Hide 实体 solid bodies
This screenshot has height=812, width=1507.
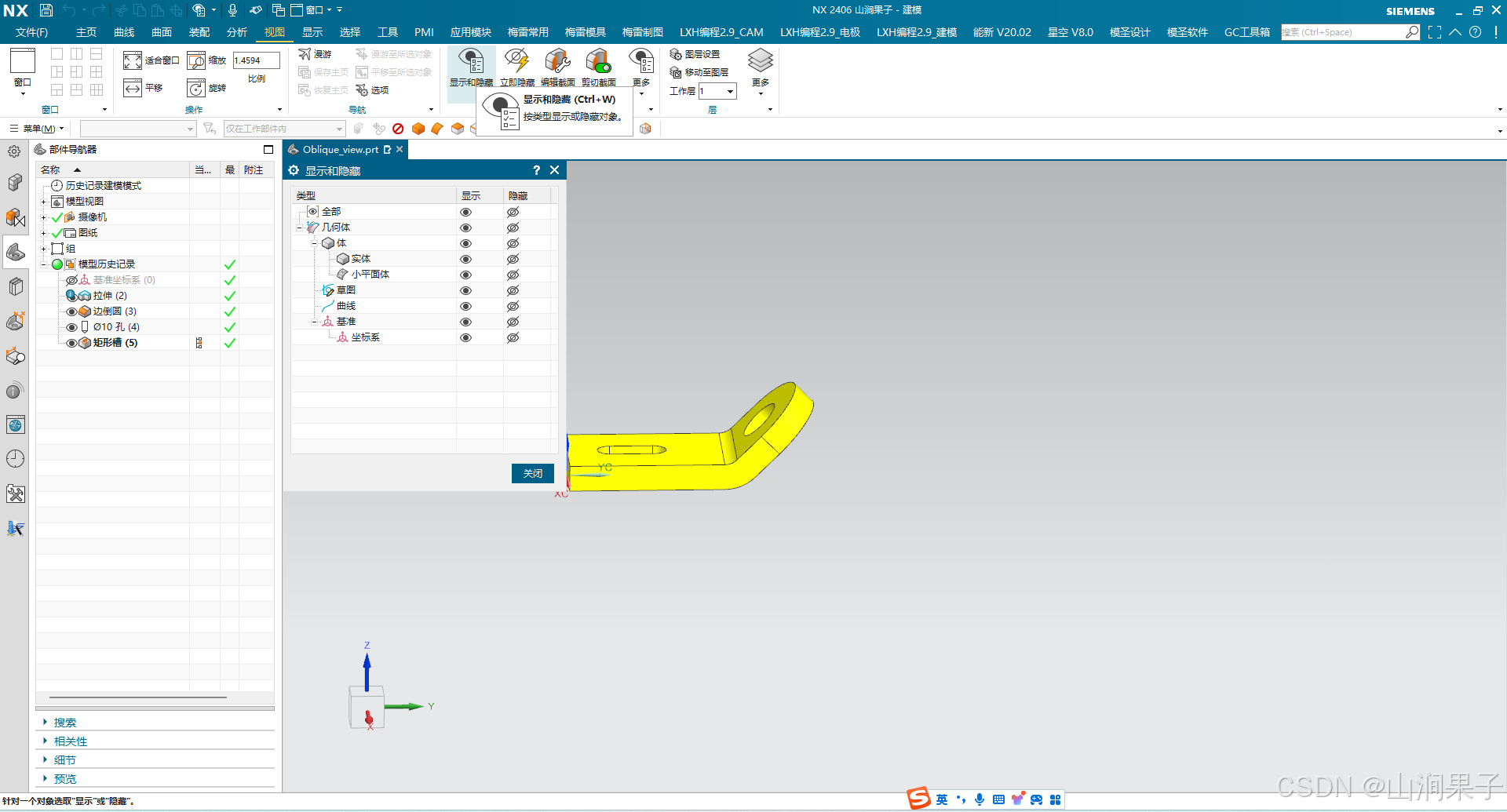click(x=513, y=259)
